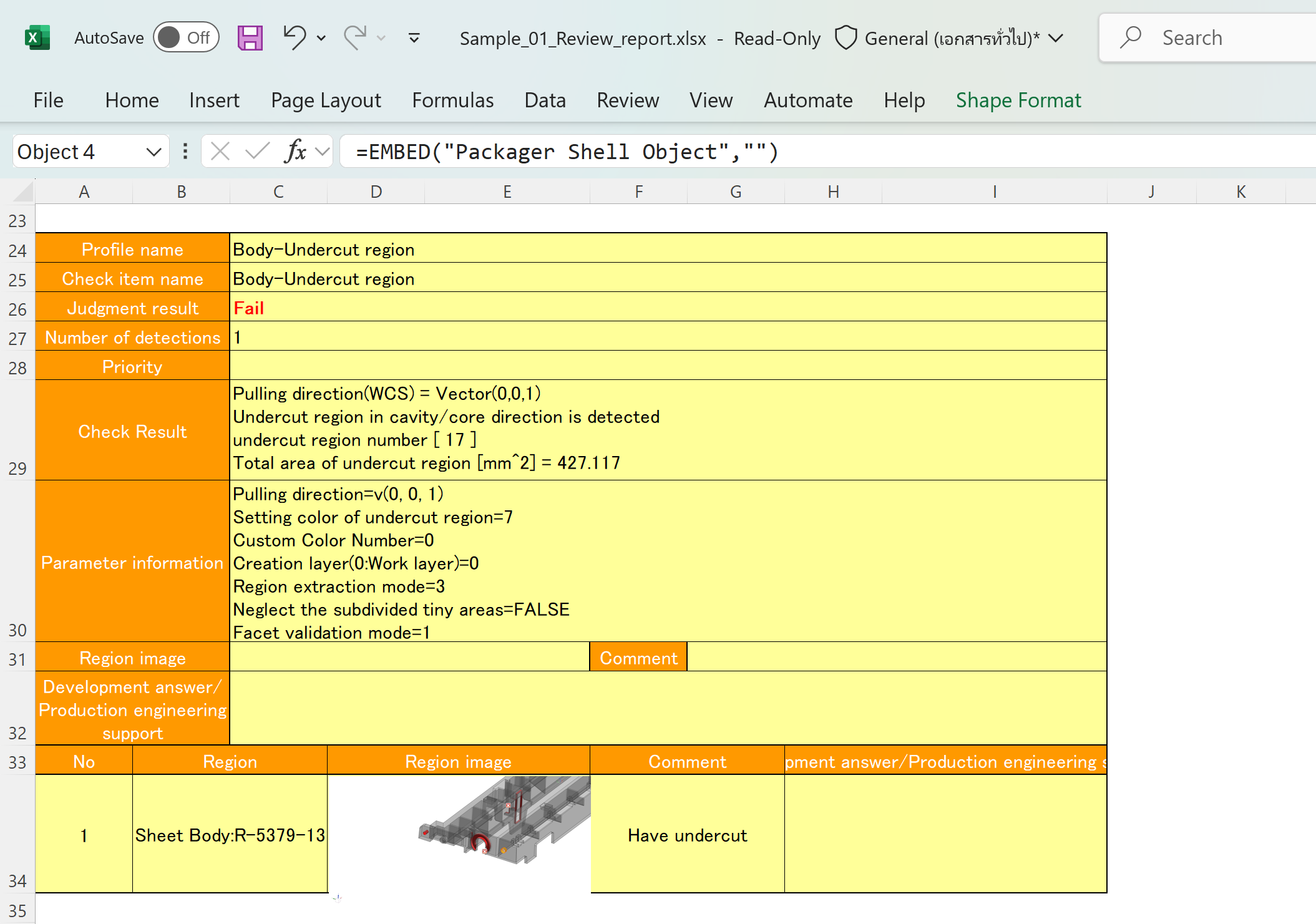Image resolution: width=1316 pixels, height=924 pixels.
Task: Click the Save floppy disk icon
Action: pos(250,38)
